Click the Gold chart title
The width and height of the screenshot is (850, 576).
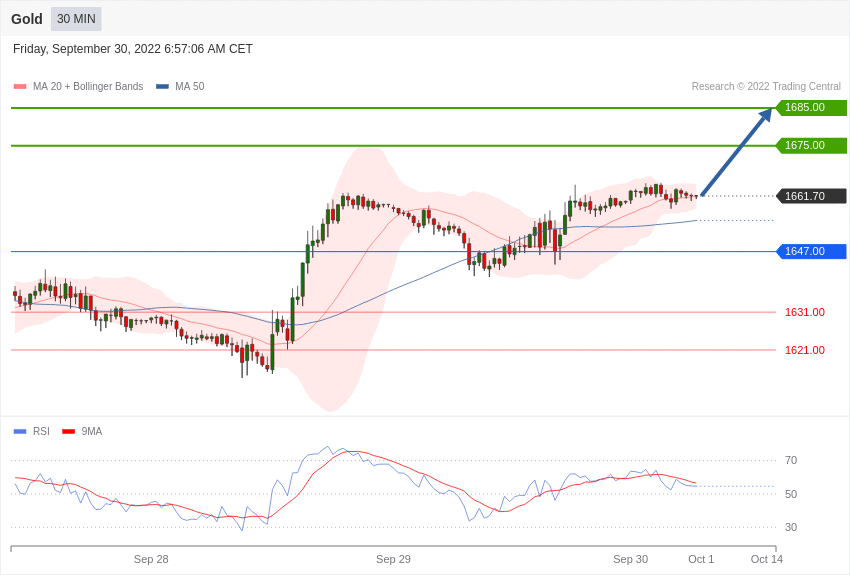tap(27, 19)
